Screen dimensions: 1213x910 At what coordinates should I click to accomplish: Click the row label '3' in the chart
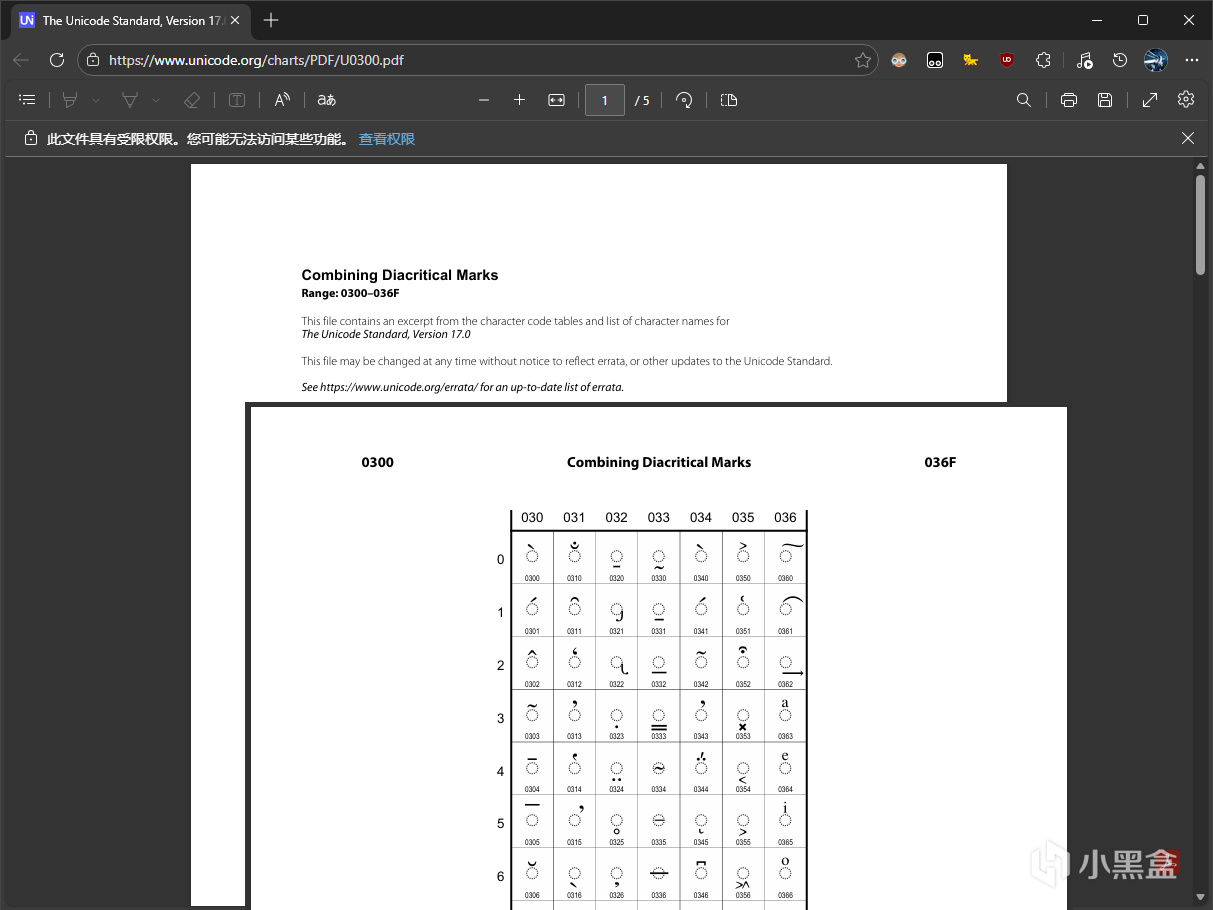click(501, 718)
